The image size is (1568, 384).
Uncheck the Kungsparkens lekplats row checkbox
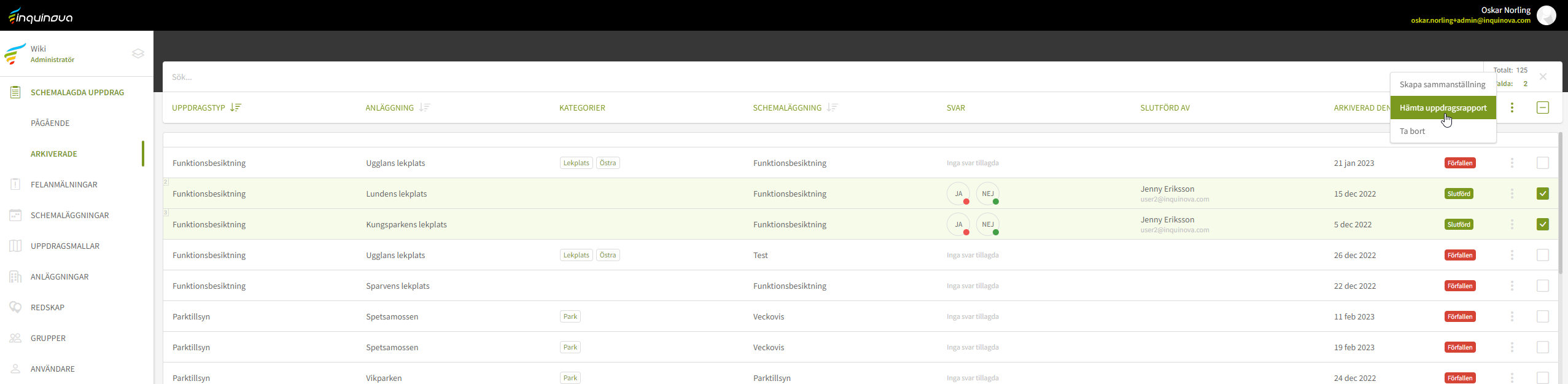(1542, 224)
